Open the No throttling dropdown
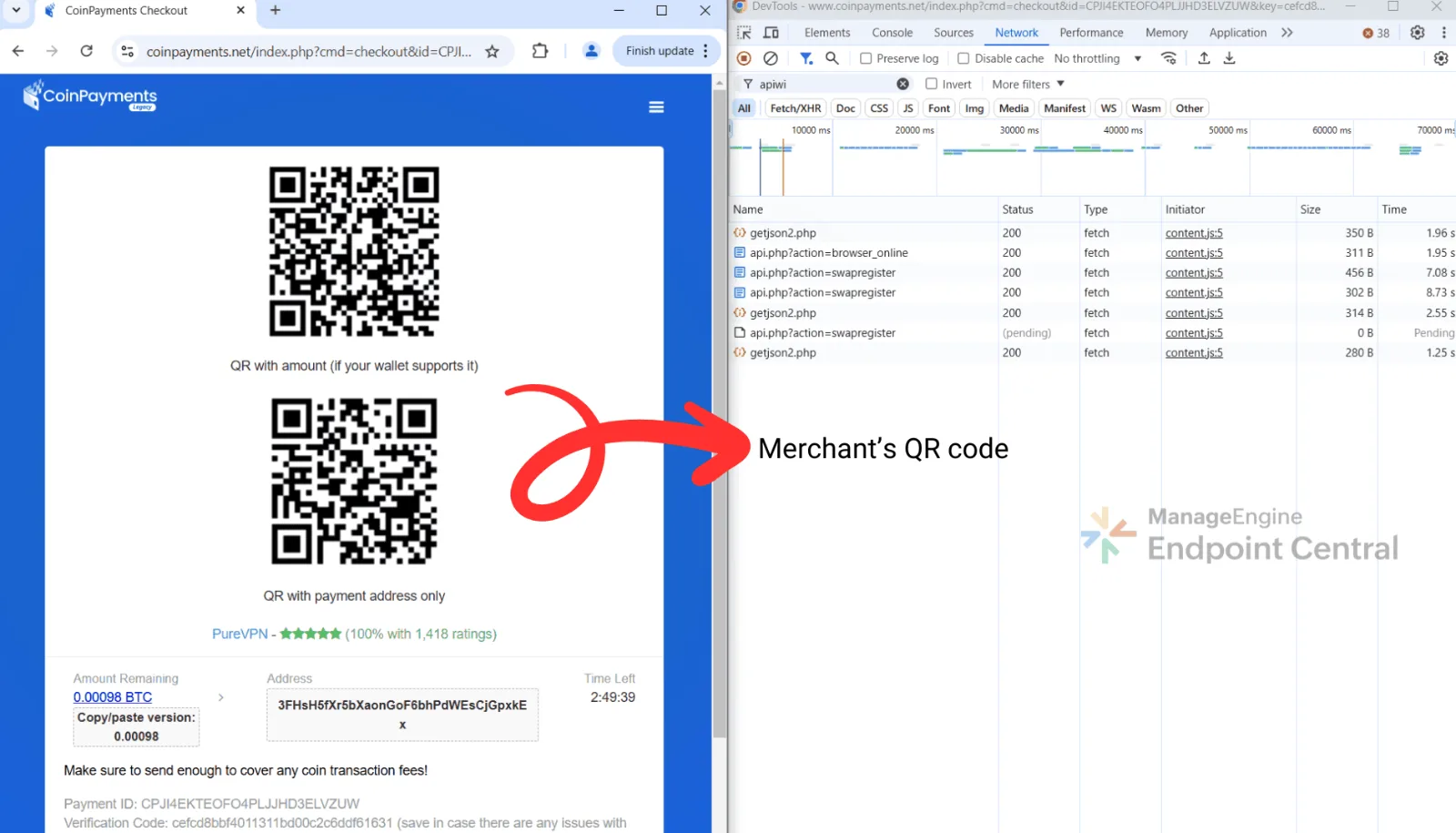 [x=1097, y=58]
